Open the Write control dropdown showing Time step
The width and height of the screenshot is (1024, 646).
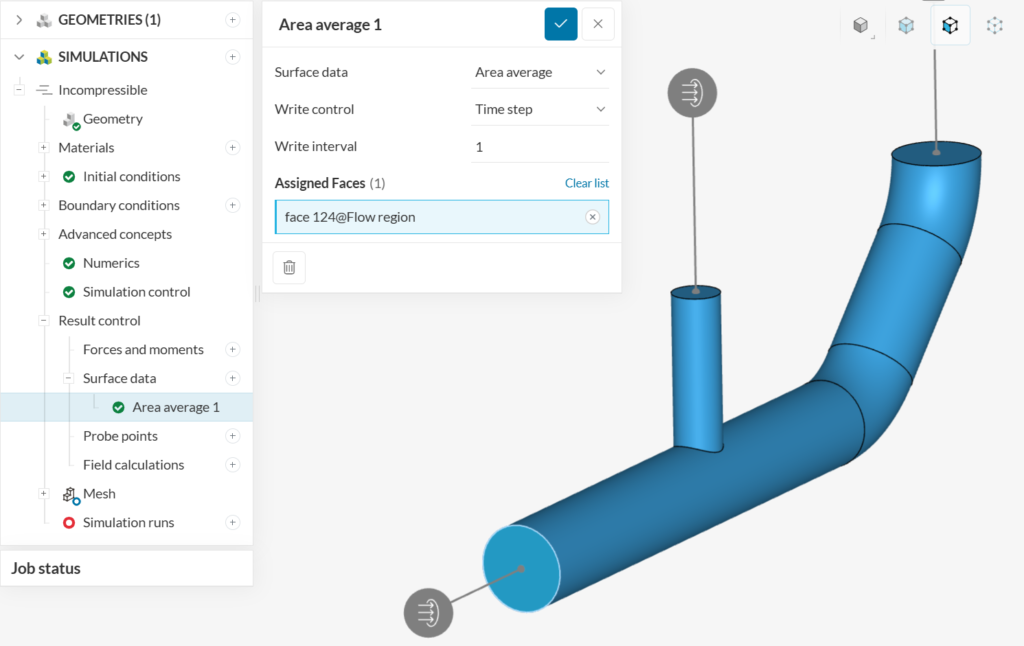tap(540, 109)
